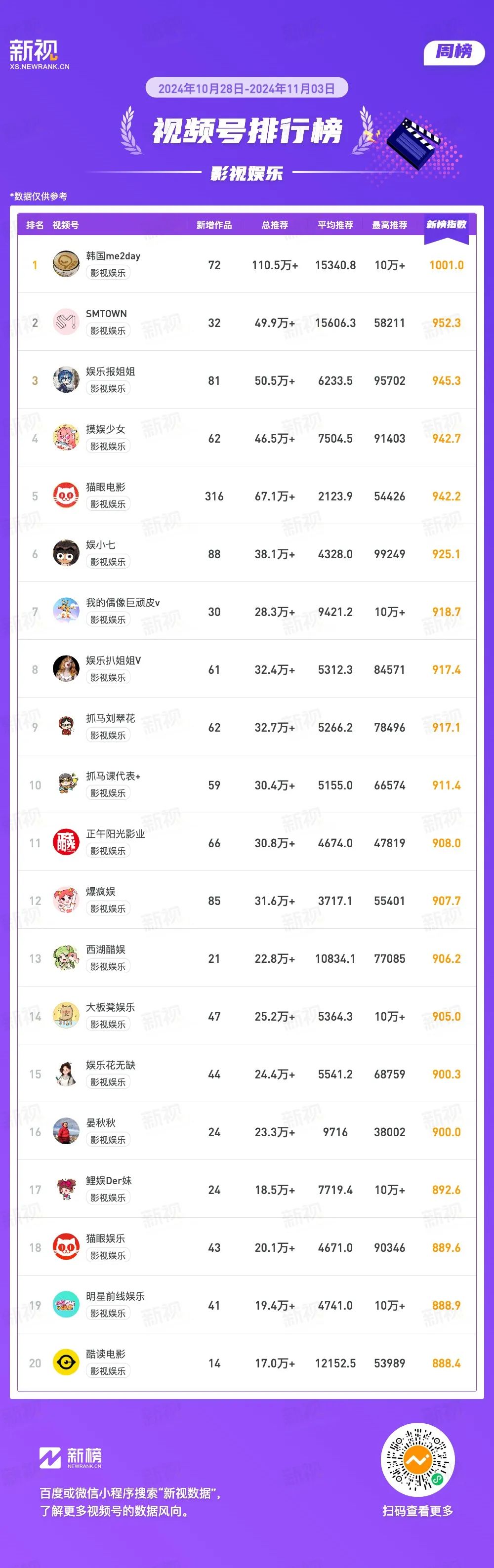Select the 猫眼电影 red cat avatar
Screen dimensions: 494x1568
(x=66, y=495)
